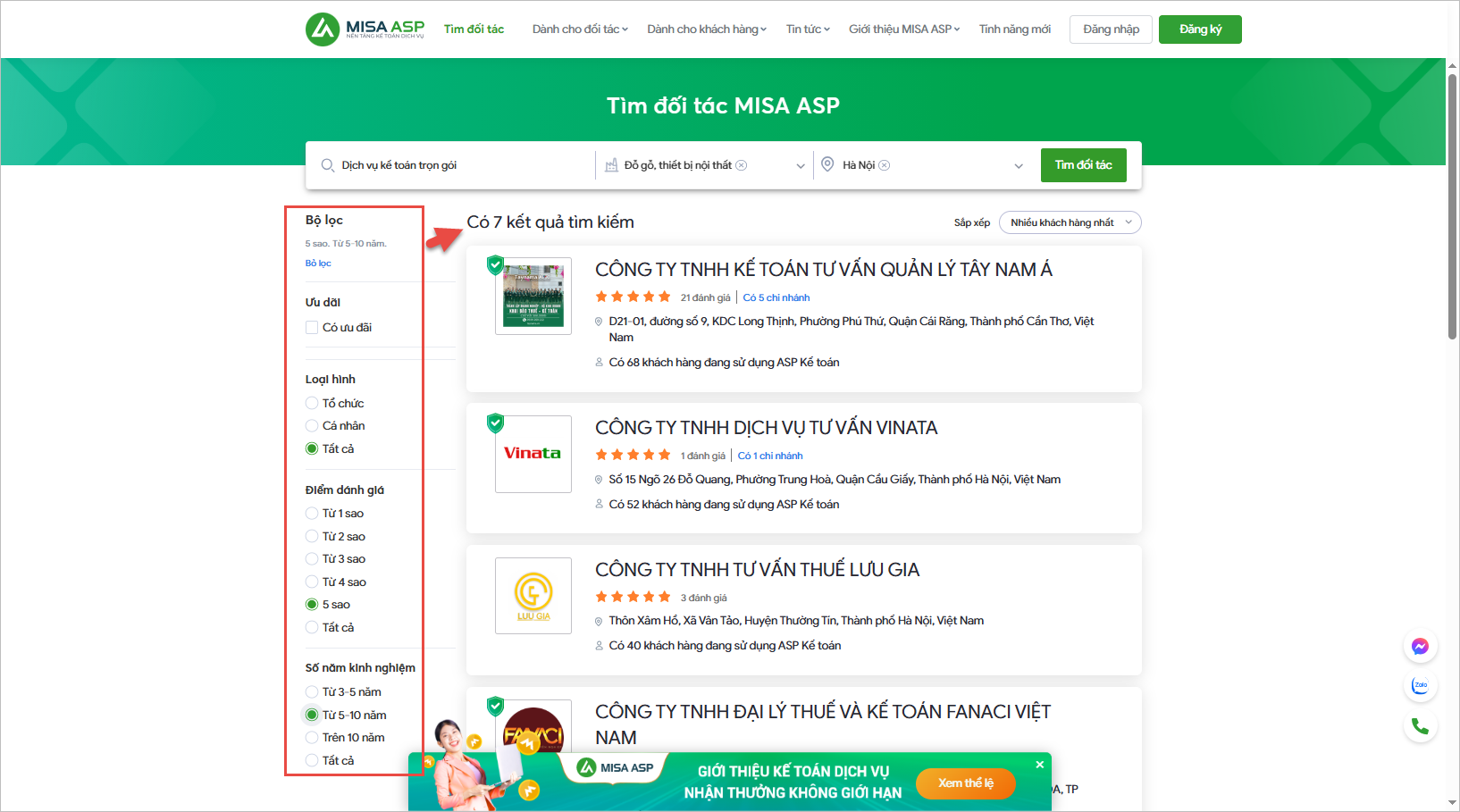Select the Tổ chức radio option
The image size is (1460, 812).
coord(312,403)
